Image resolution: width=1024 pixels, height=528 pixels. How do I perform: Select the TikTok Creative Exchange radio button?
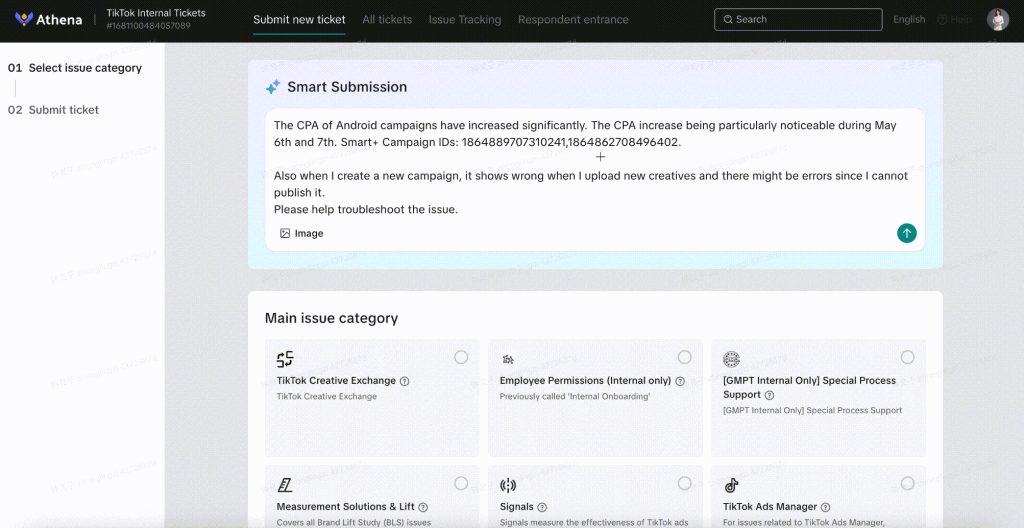pyautogui.click(x=461, y=357)
